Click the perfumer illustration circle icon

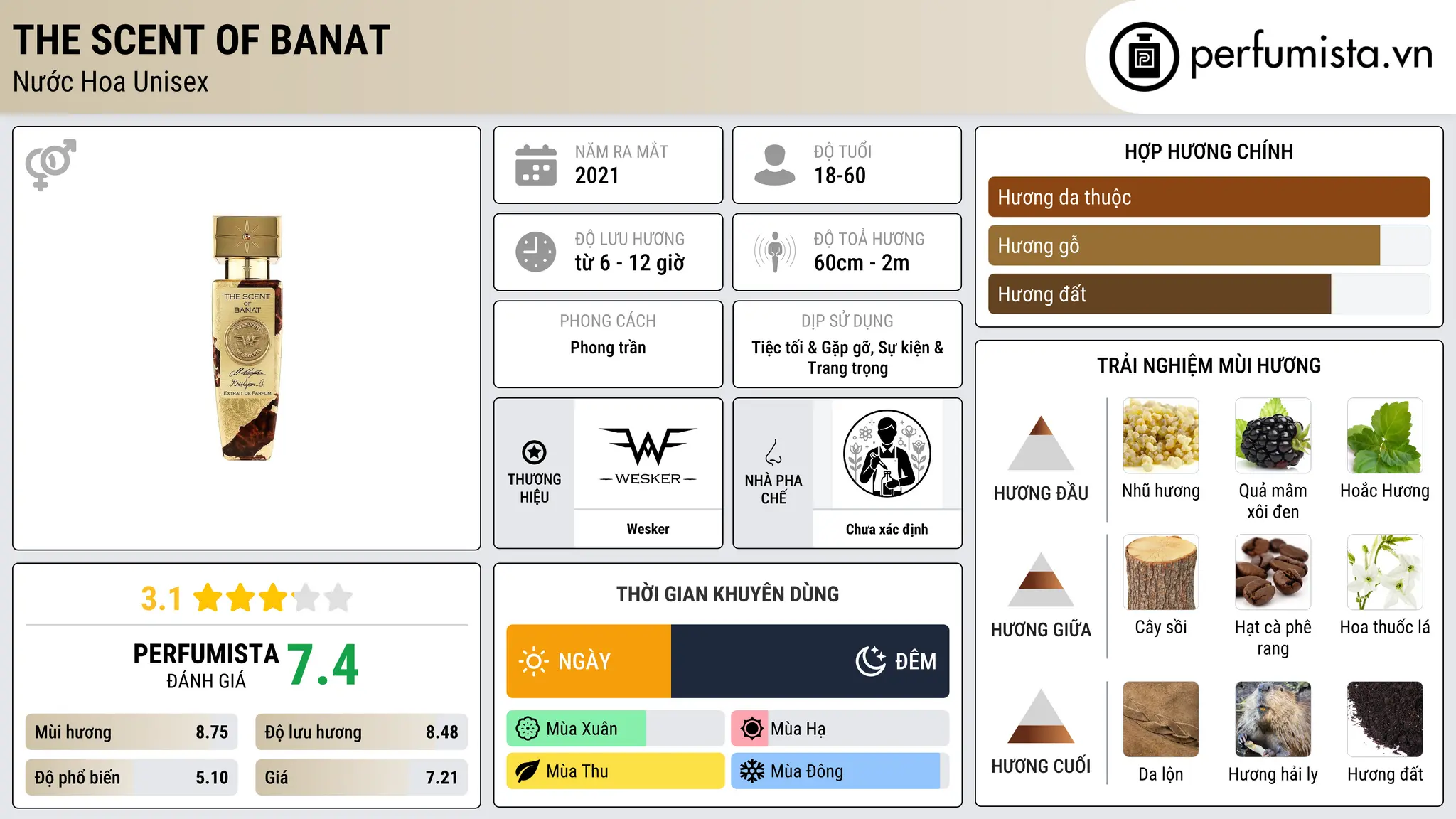coord(887,454)
